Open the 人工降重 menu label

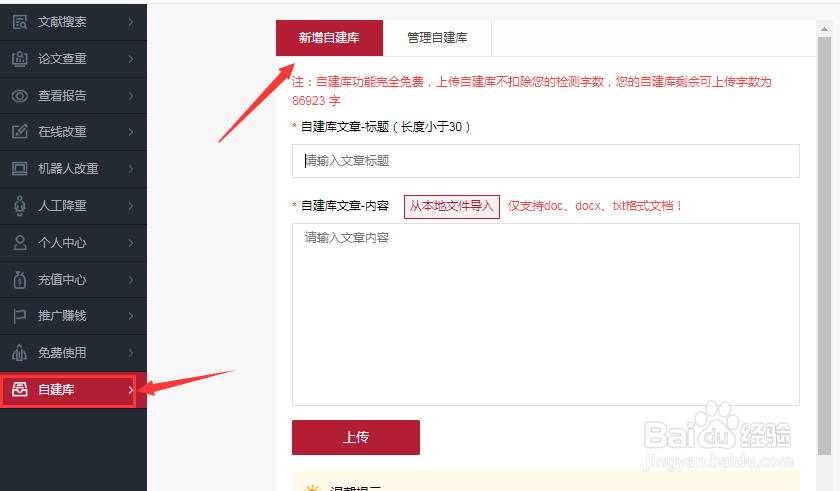(x=62, y=206)
